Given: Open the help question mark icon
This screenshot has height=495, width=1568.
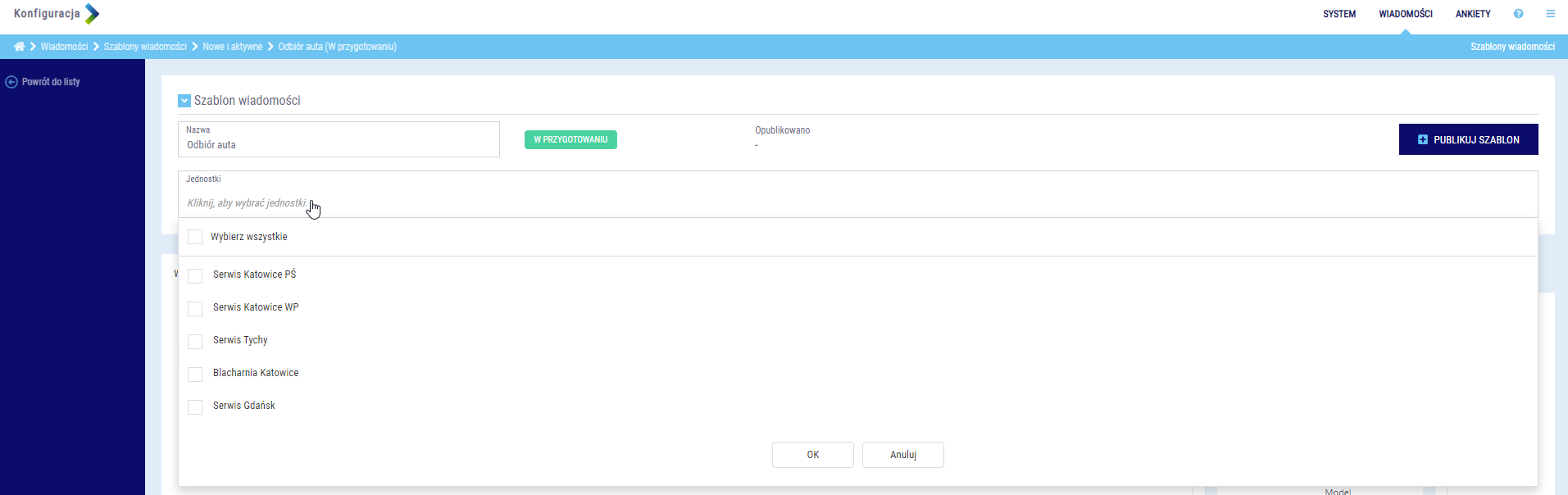Looking at the screenshot, I should (x=1518, y=14).
